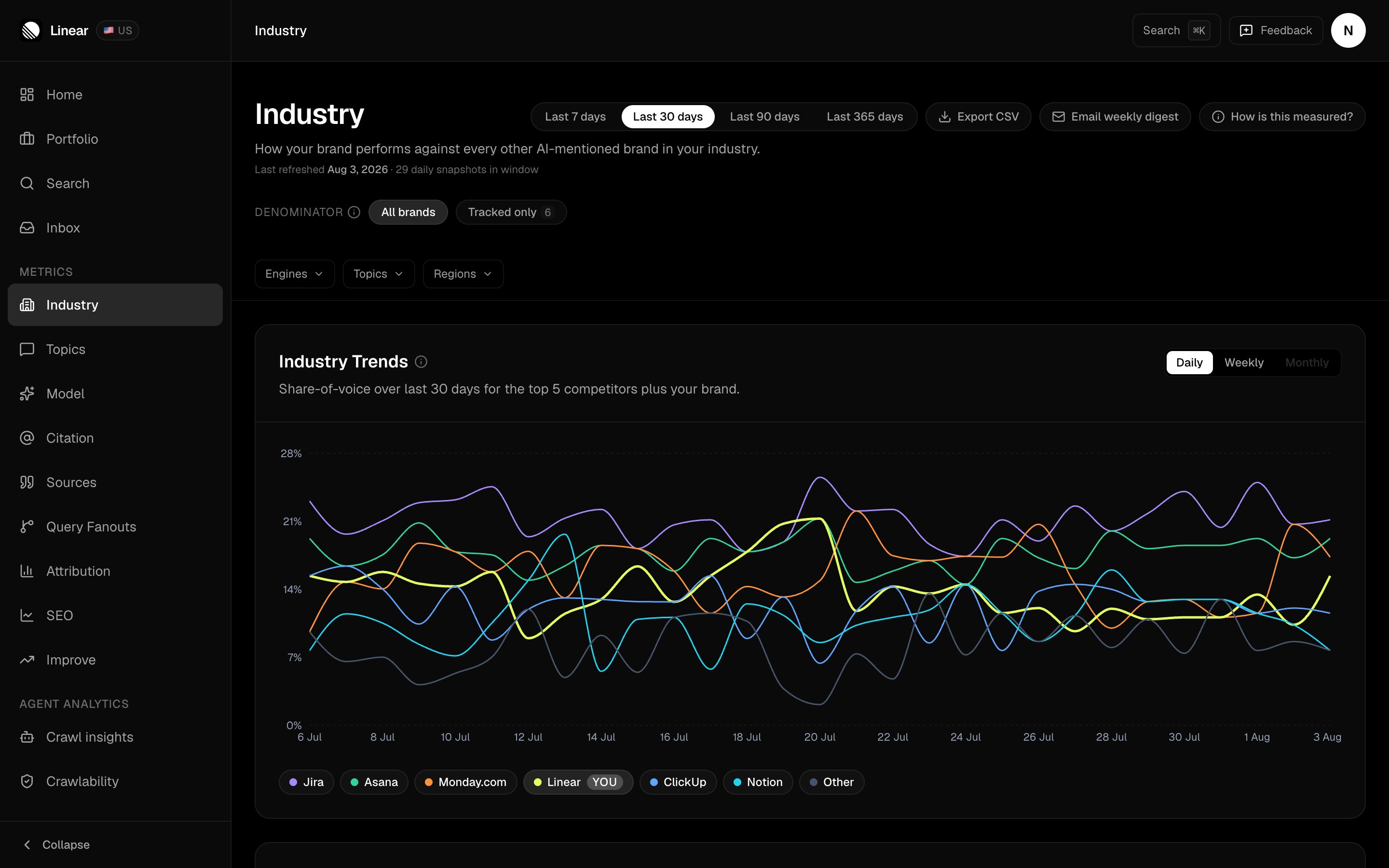Click the Industry breadcrumb in top bar

(281, 30)
